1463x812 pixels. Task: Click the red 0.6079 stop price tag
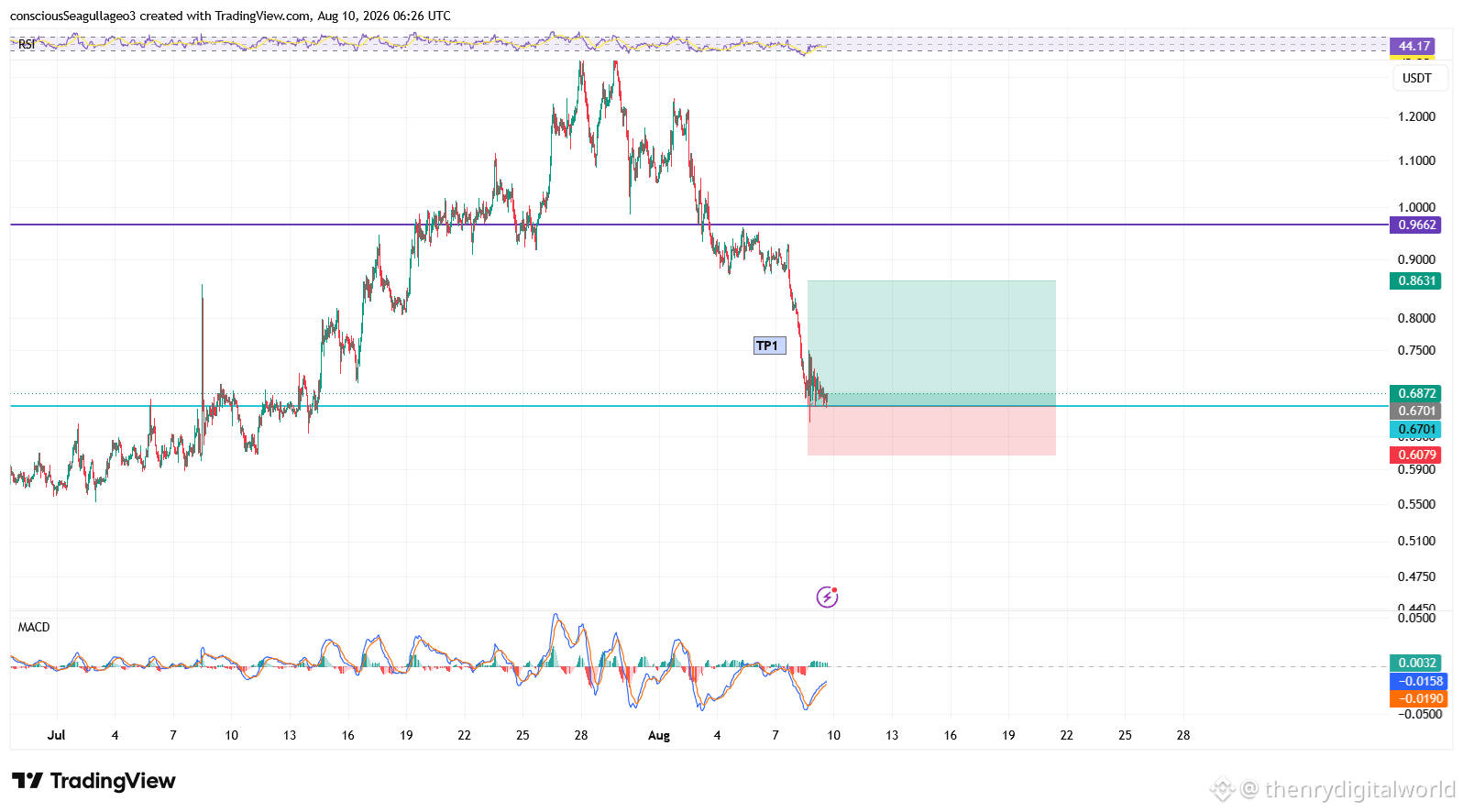pos(1415,455)
